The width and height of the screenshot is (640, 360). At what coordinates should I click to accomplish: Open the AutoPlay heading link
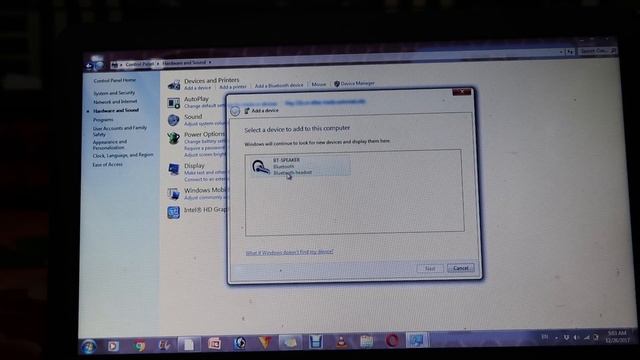[x=196, y=99]
